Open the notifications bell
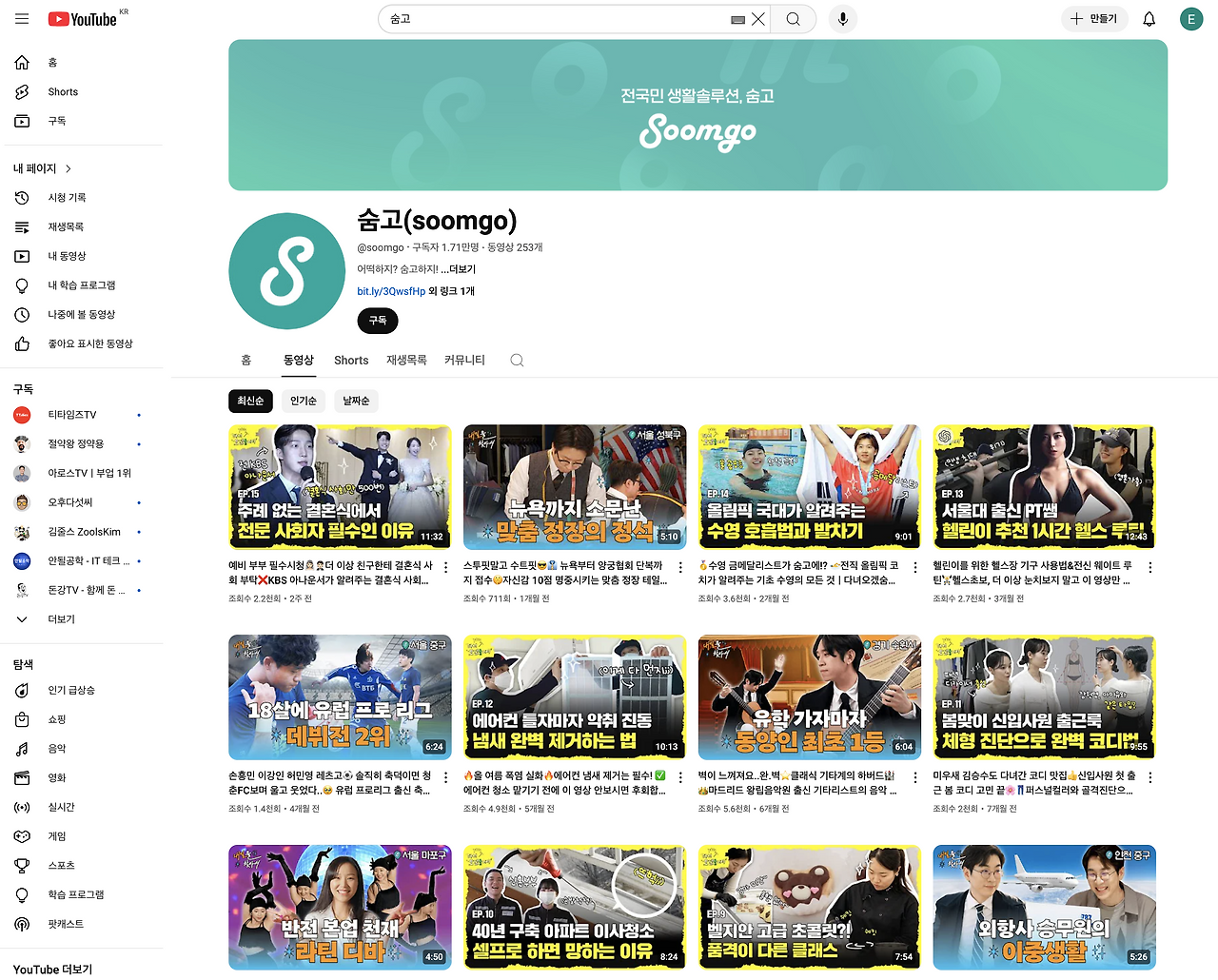Viewport: 1218px width, 980px height. click(x=1149, y=19)
